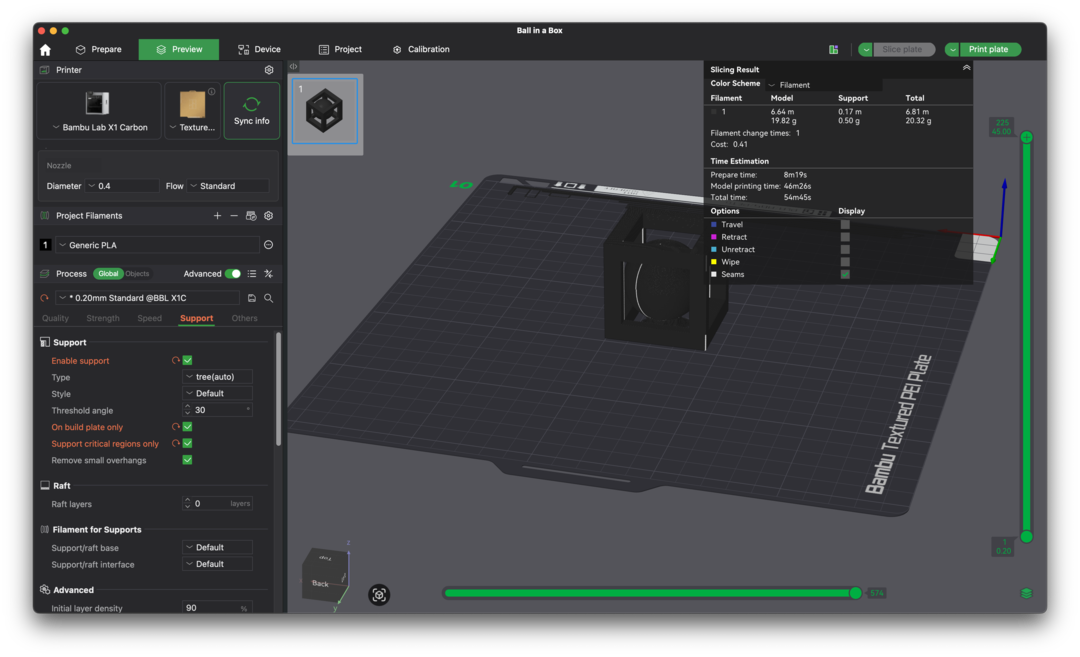The width and height of the screenshot is (1080, 657).
Task: Open the 0.20mm Standard preset dropdown
Action: (147, 298)
